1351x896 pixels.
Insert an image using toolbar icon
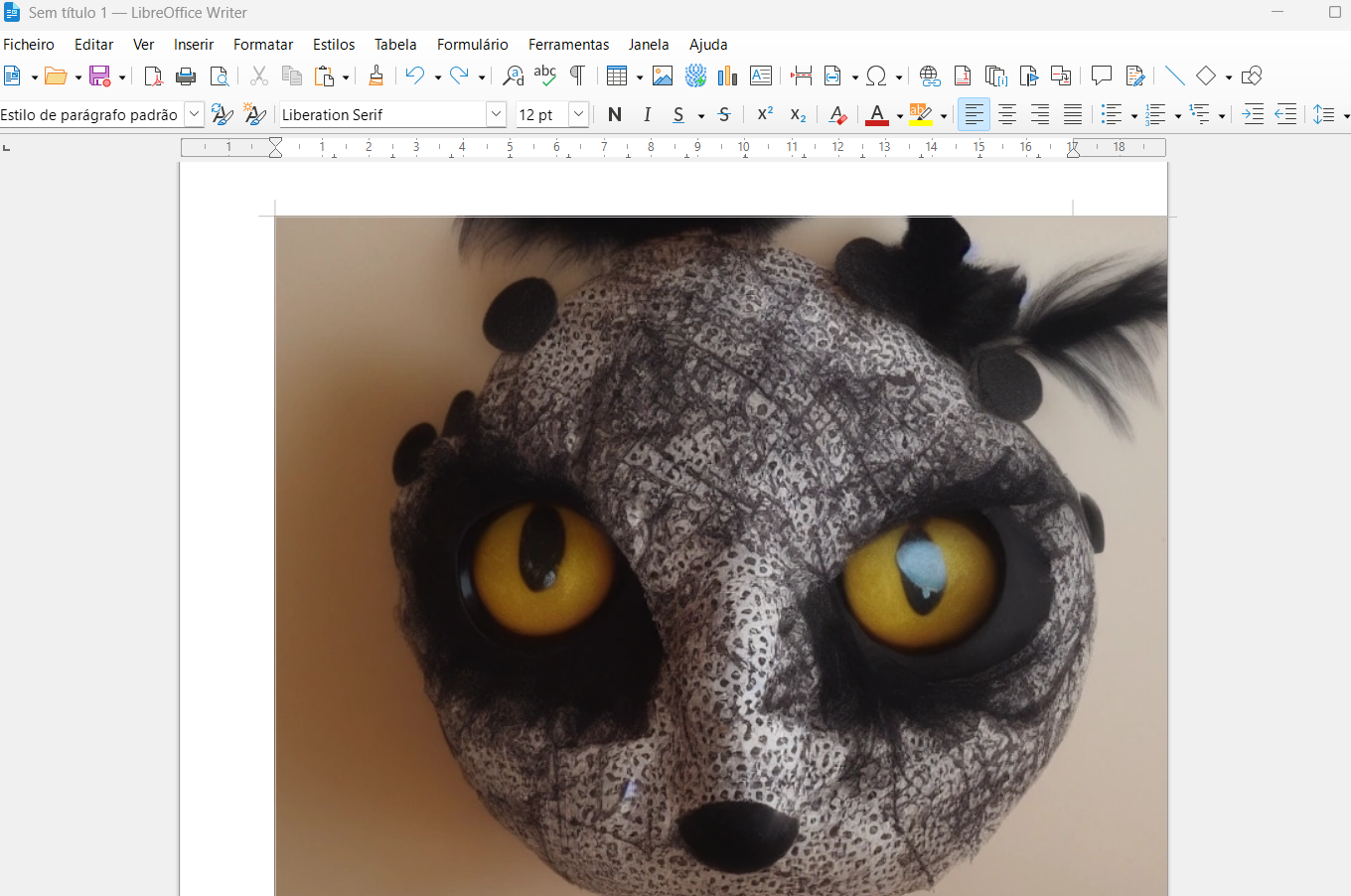[x=663, y=76]
